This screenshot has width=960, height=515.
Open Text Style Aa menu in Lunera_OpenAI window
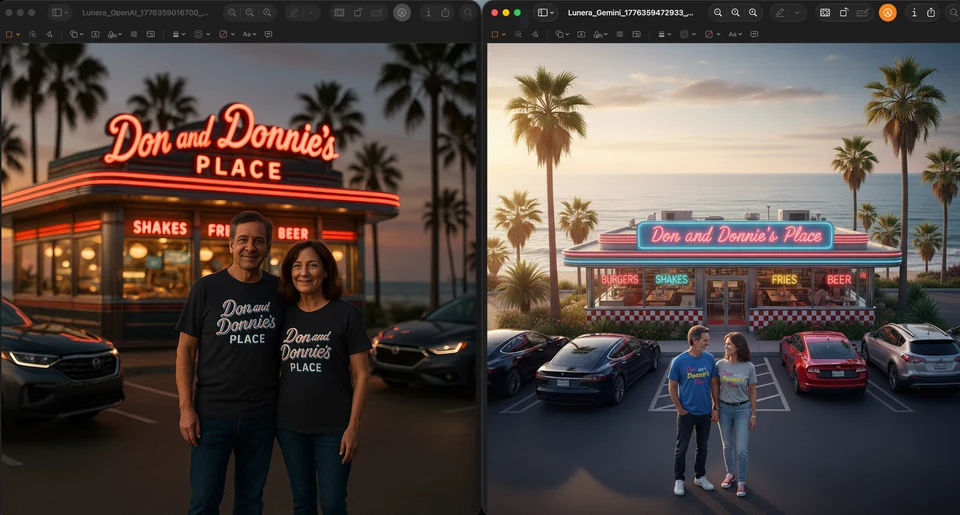click(x=249, y=34)
